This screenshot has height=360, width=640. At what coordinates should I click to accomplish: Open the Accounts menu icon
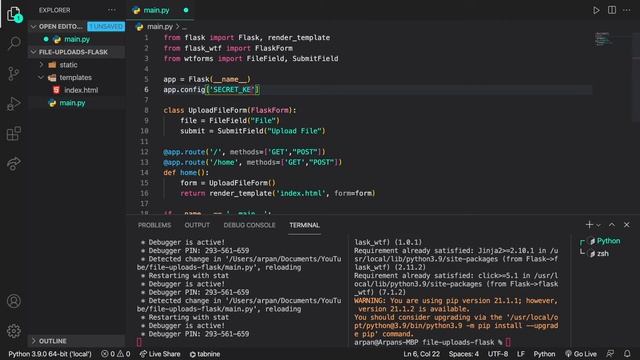[x=14, y=301]
